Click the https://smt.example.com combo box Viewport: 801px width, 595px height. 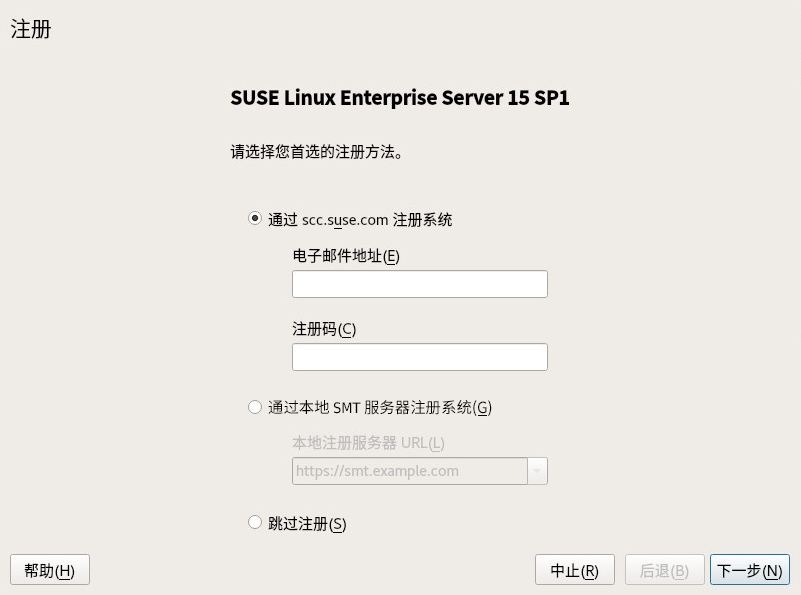[x=410, y=470]
